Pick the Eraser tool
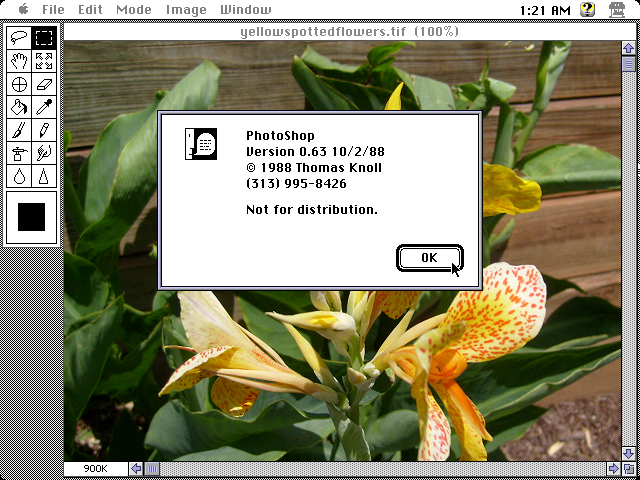Screen dimensions: 640x480 coord(44,84)
